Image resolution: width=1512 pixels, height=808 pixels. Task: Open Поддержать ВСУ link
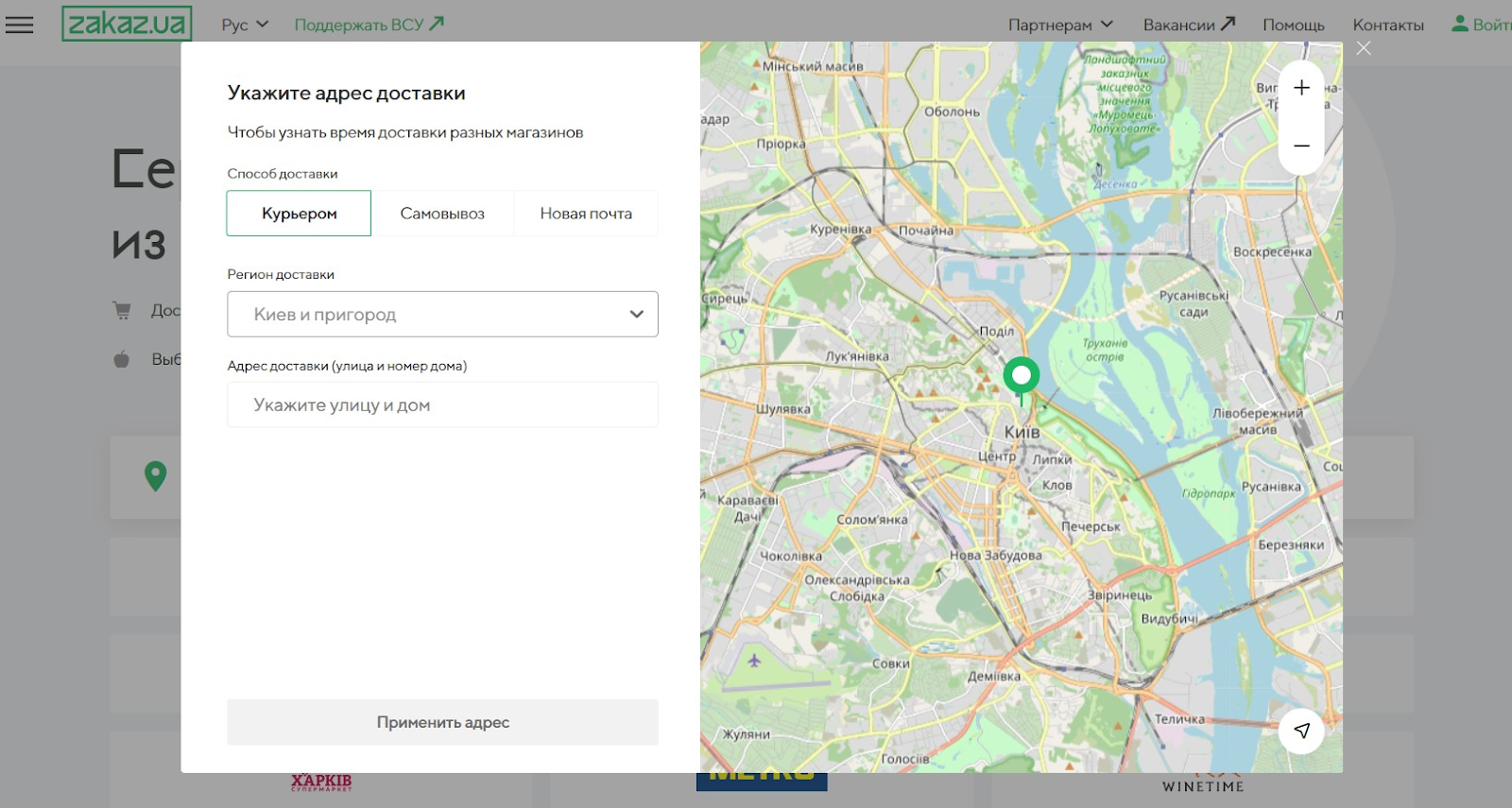[x=369, y=25]
